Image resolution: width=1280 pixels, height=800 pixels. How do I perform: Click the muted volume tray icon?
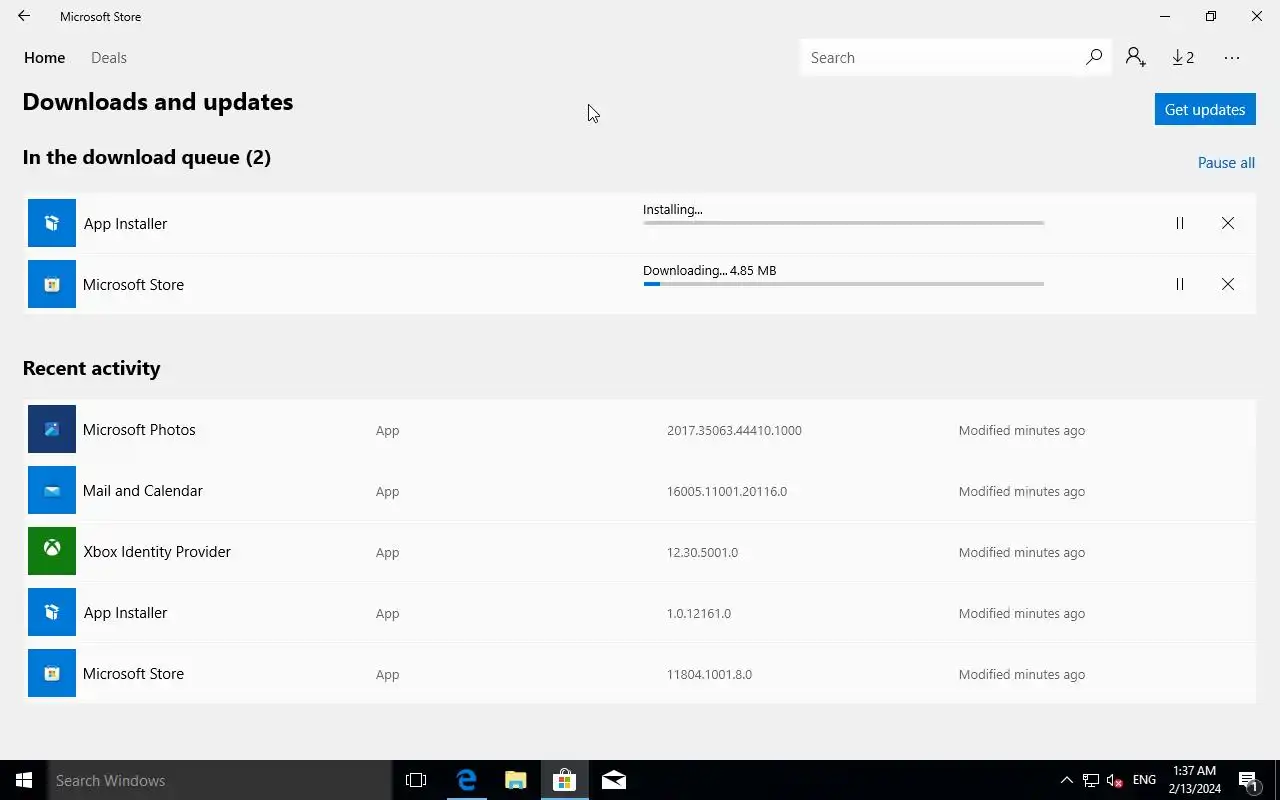pyautogui.click(x=1115, y=780)
